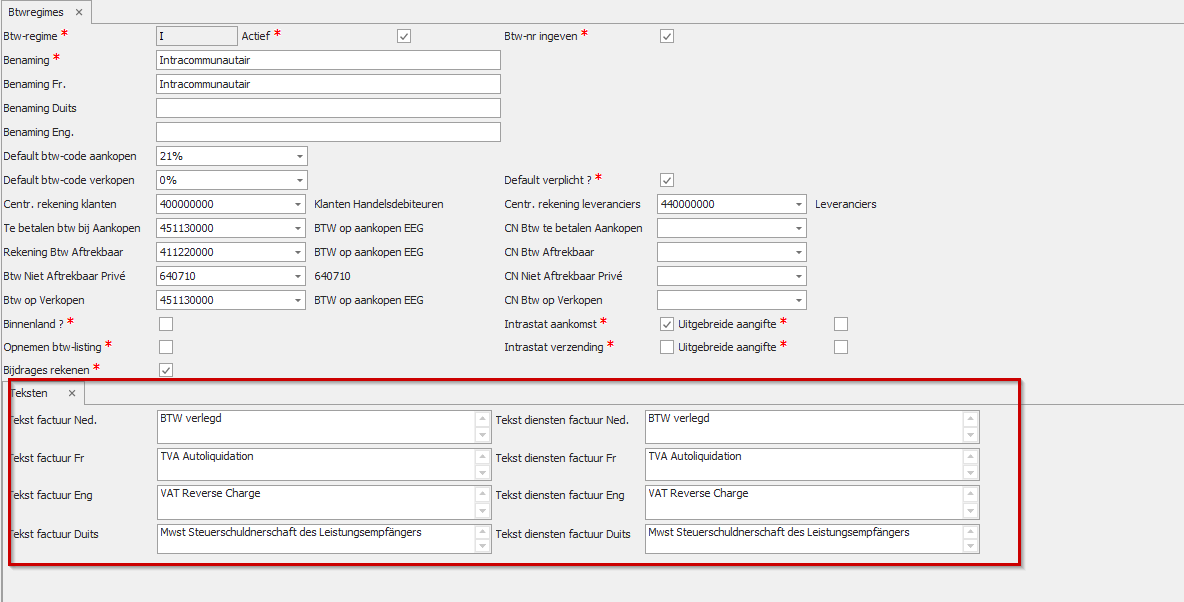1184x602 pixels.
Task: Expand Centr. rekening leveranciers dropdown
Action: click(x=798, y=204)
